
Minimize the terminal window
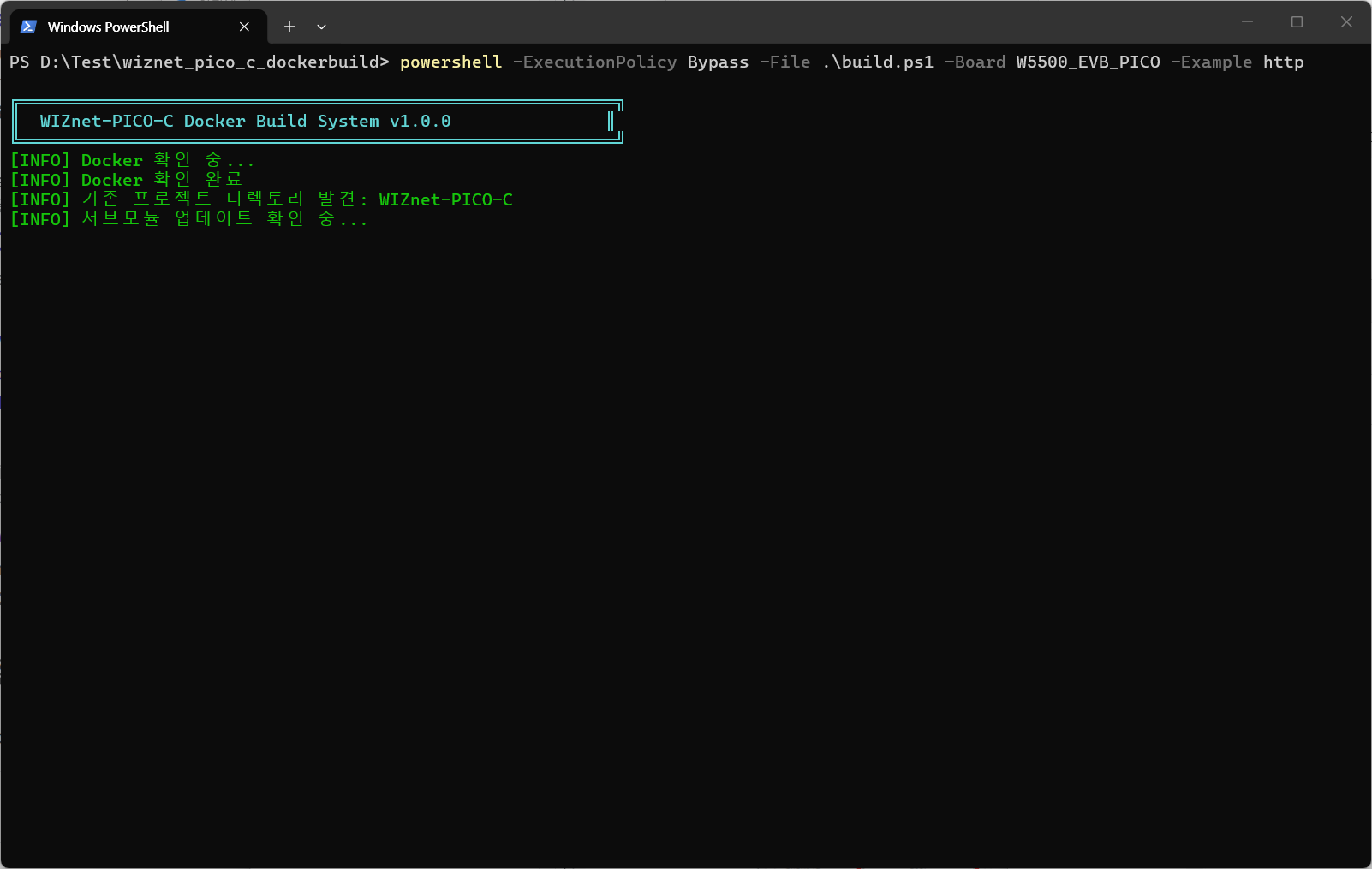1247,22
